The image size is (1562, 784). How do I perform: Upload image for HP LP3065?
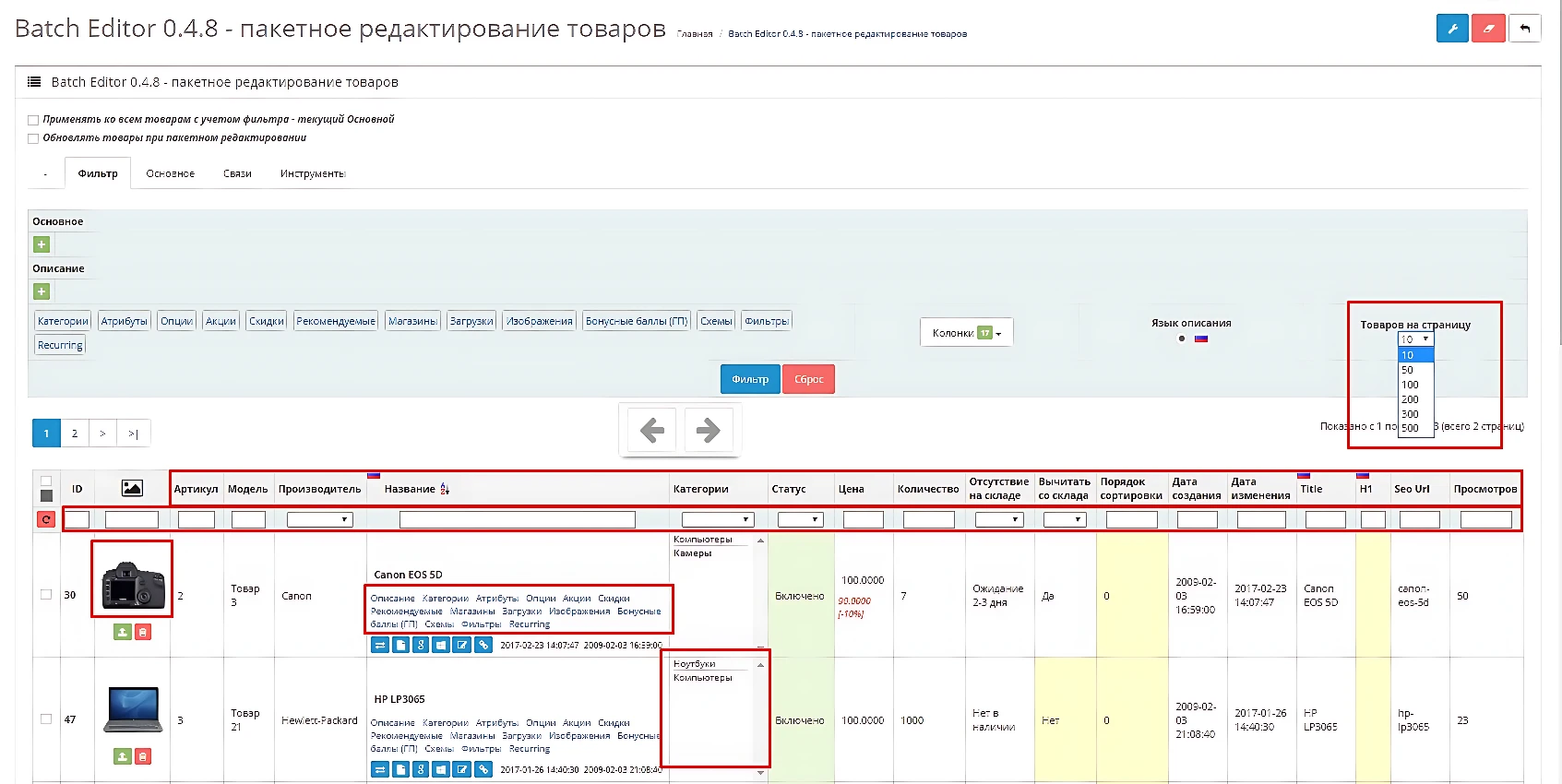123,756
